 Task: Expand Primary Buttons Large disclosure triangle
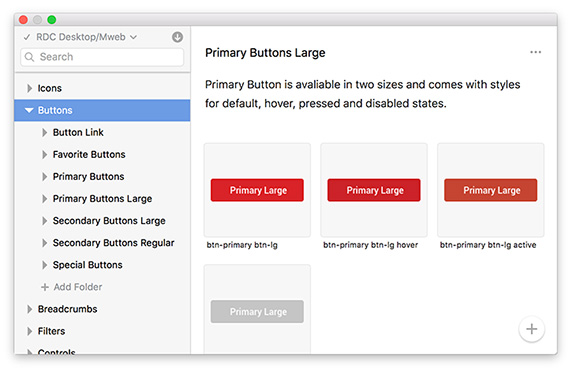[44, 199]
